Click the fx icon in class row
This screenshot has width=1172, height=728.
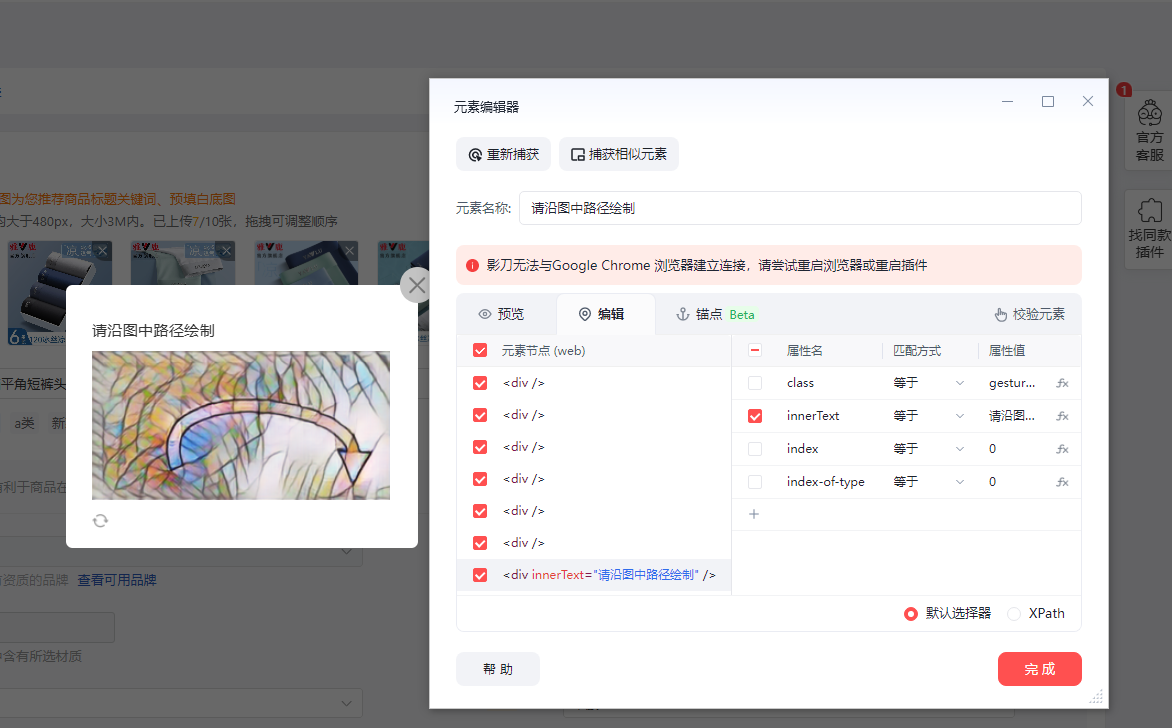[1062, 383]
